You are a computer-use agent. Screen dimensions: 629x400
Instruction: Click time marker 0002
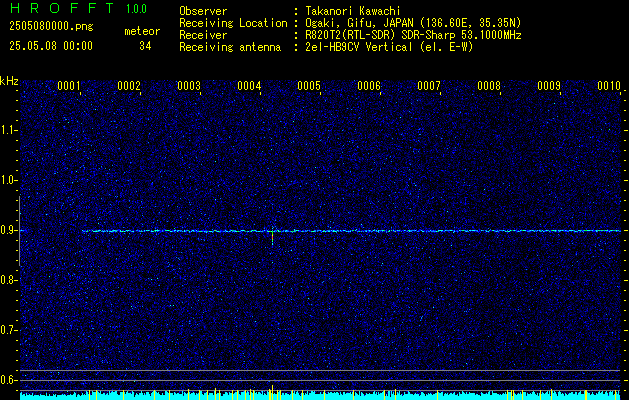tap(129, 86)
